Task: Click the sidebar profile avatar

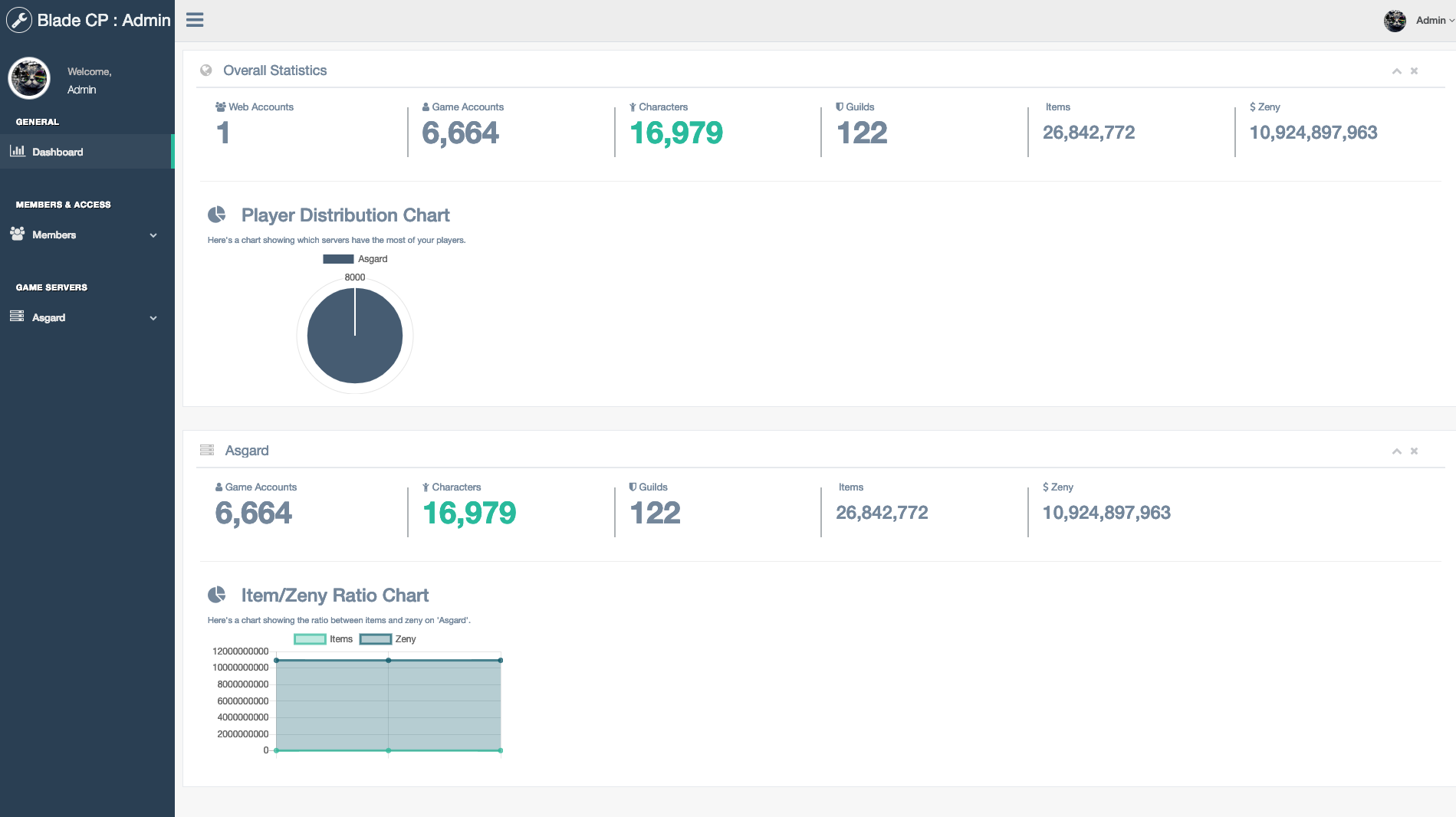Action: [x=29, y=77]
